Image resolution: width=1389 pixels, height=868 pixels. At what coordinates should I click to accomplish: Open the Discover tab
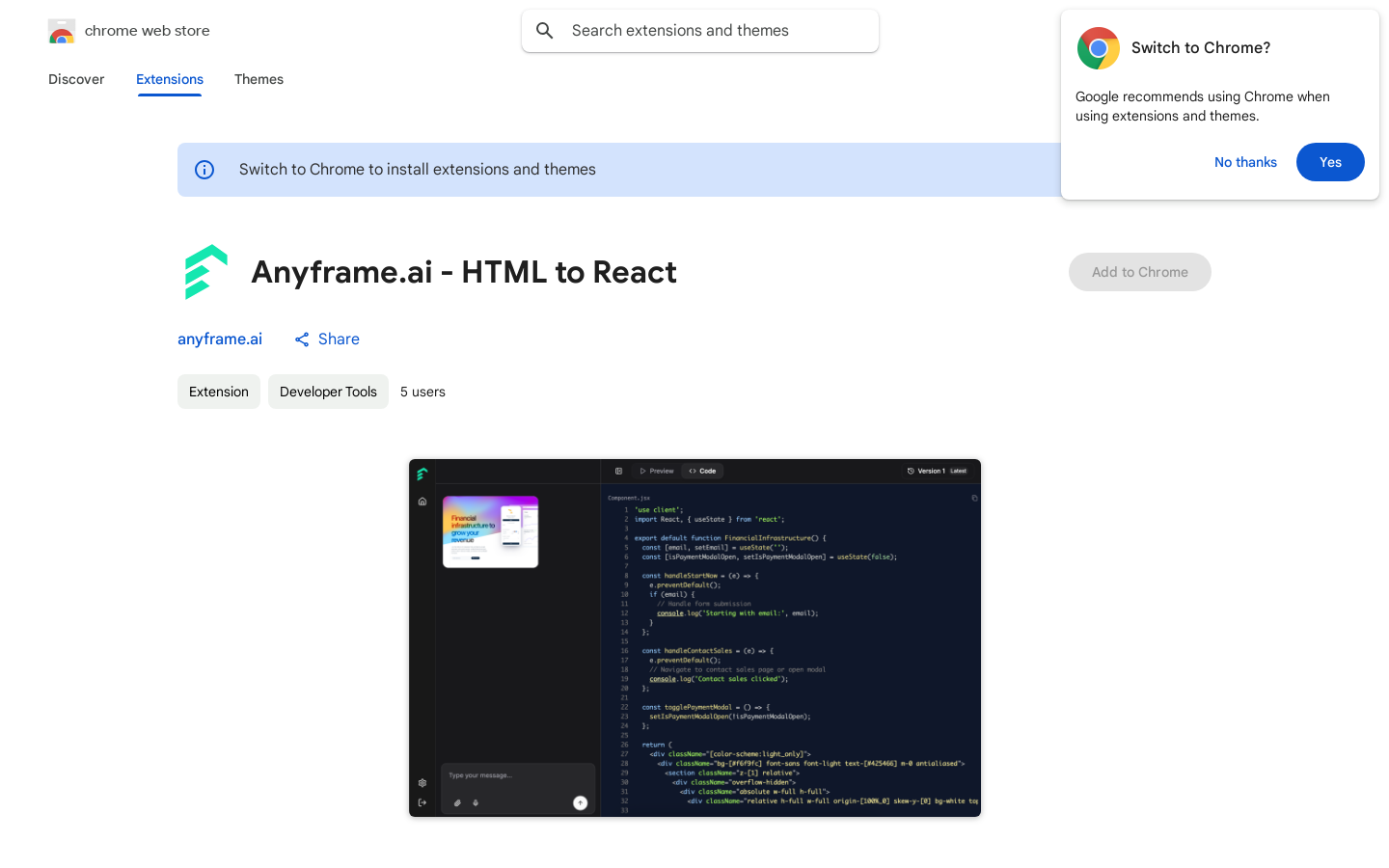(76, 79)
